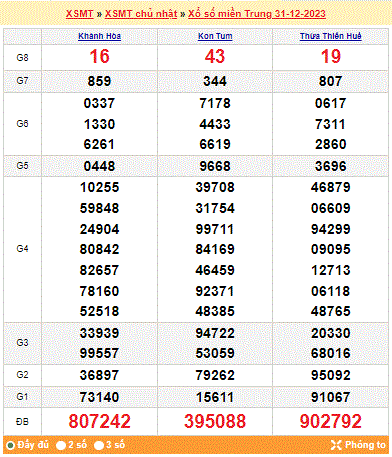The height and width of the screenshot is (457, 392).
Task: Click the G6 number 7178
Action: [x=215, y=103]
